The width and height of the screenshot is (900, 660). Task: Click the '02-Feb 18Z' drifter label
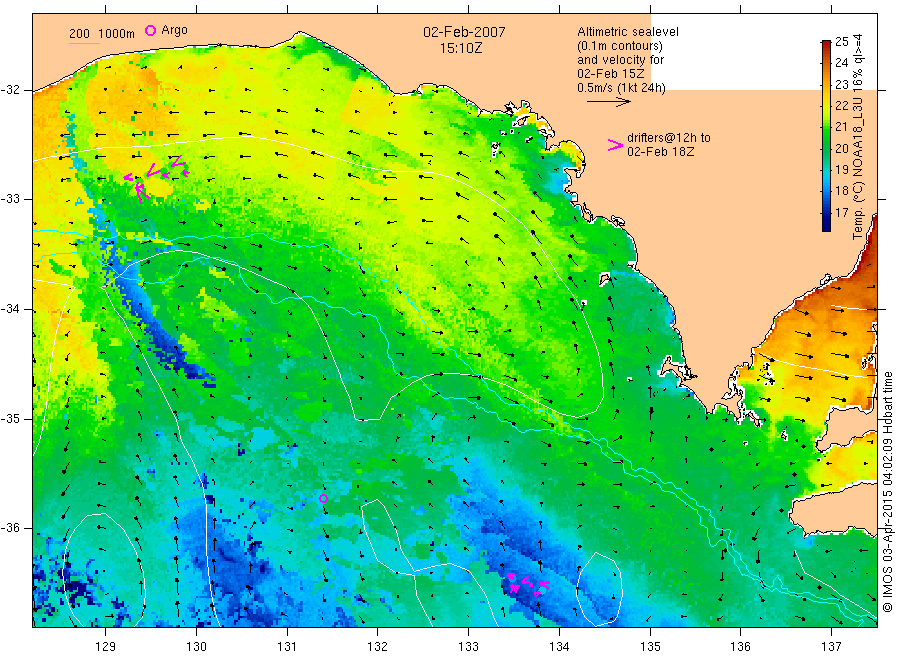660,152
